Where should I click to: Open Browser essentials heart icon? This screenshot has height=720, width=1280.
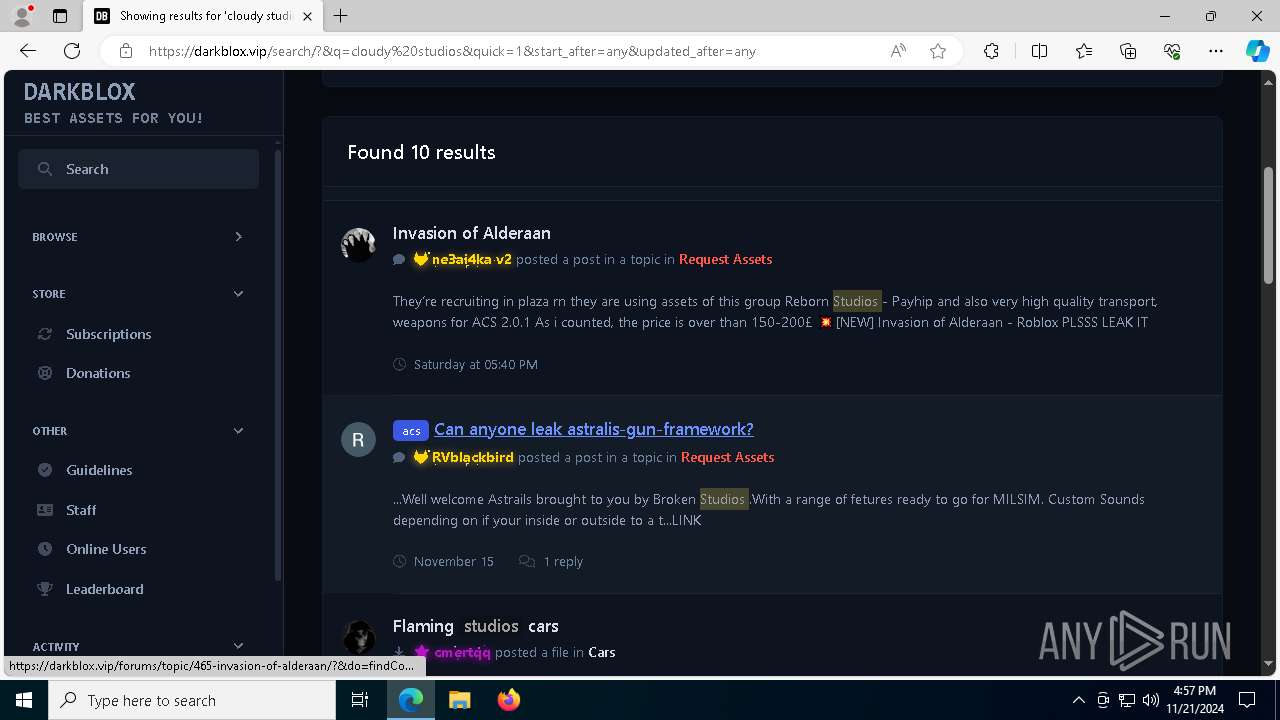point(1172,51)
